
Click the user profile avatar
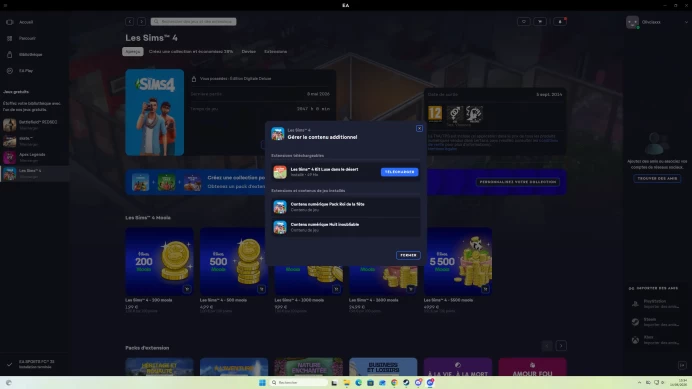[x=632, y=22]
